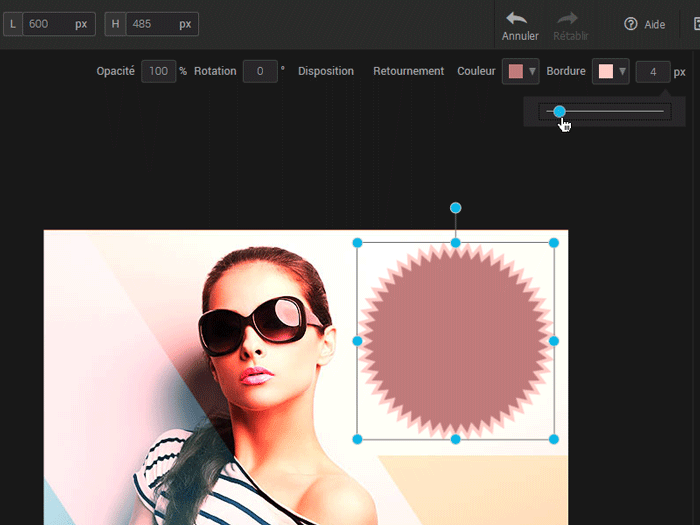Click the bottom-middle resize handle of the shape
The image size is (700, 525).
[x=455, y=439]
